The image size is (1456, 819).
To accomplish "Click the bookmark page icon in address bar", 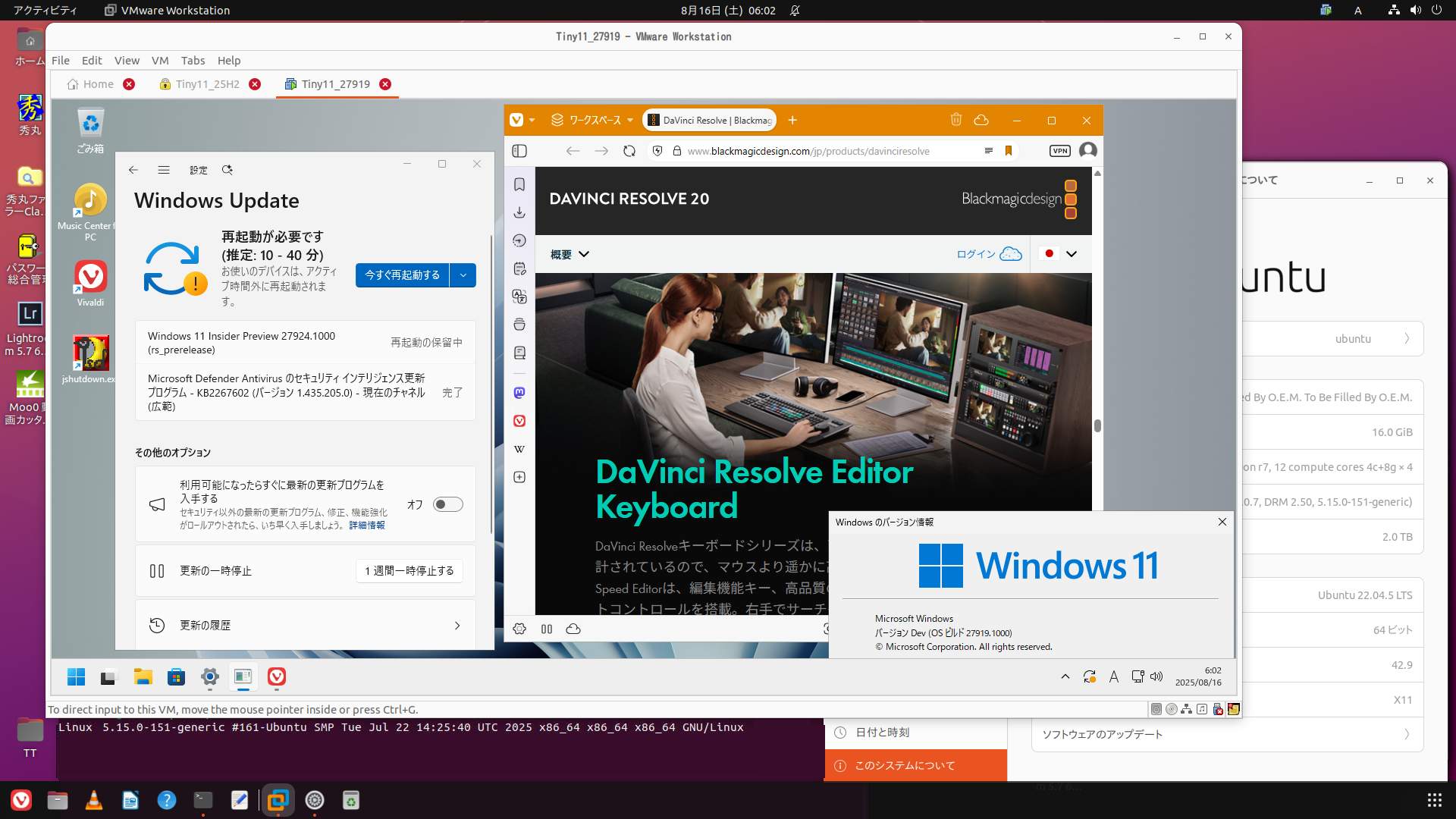I will [x=1009, y=151].
